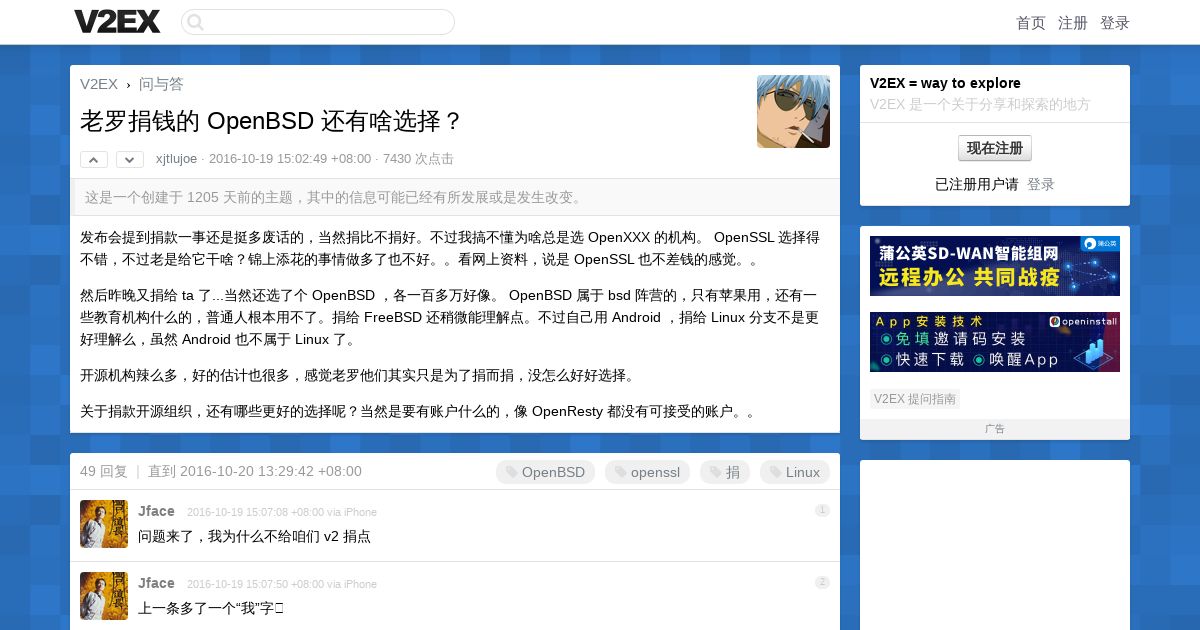Click reply floor number 1 badge
This screenshot has height=630, width=1200.
[822, 510]
